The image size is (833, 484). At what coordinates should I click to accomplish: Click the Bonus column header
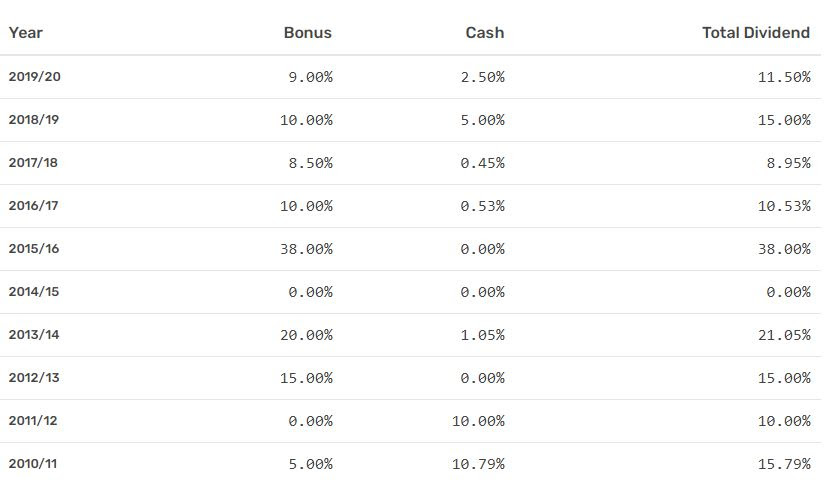point(307,33)
